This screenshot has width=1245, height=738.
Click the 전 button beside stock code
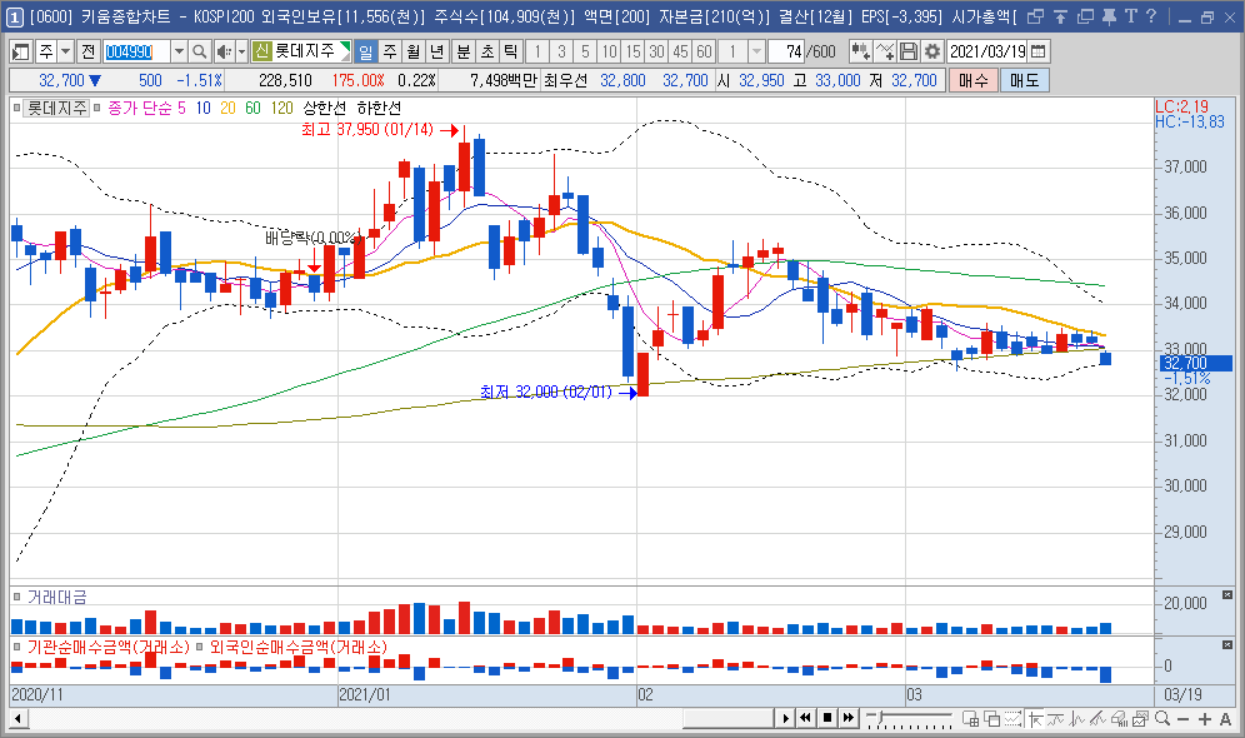point(88,52)
